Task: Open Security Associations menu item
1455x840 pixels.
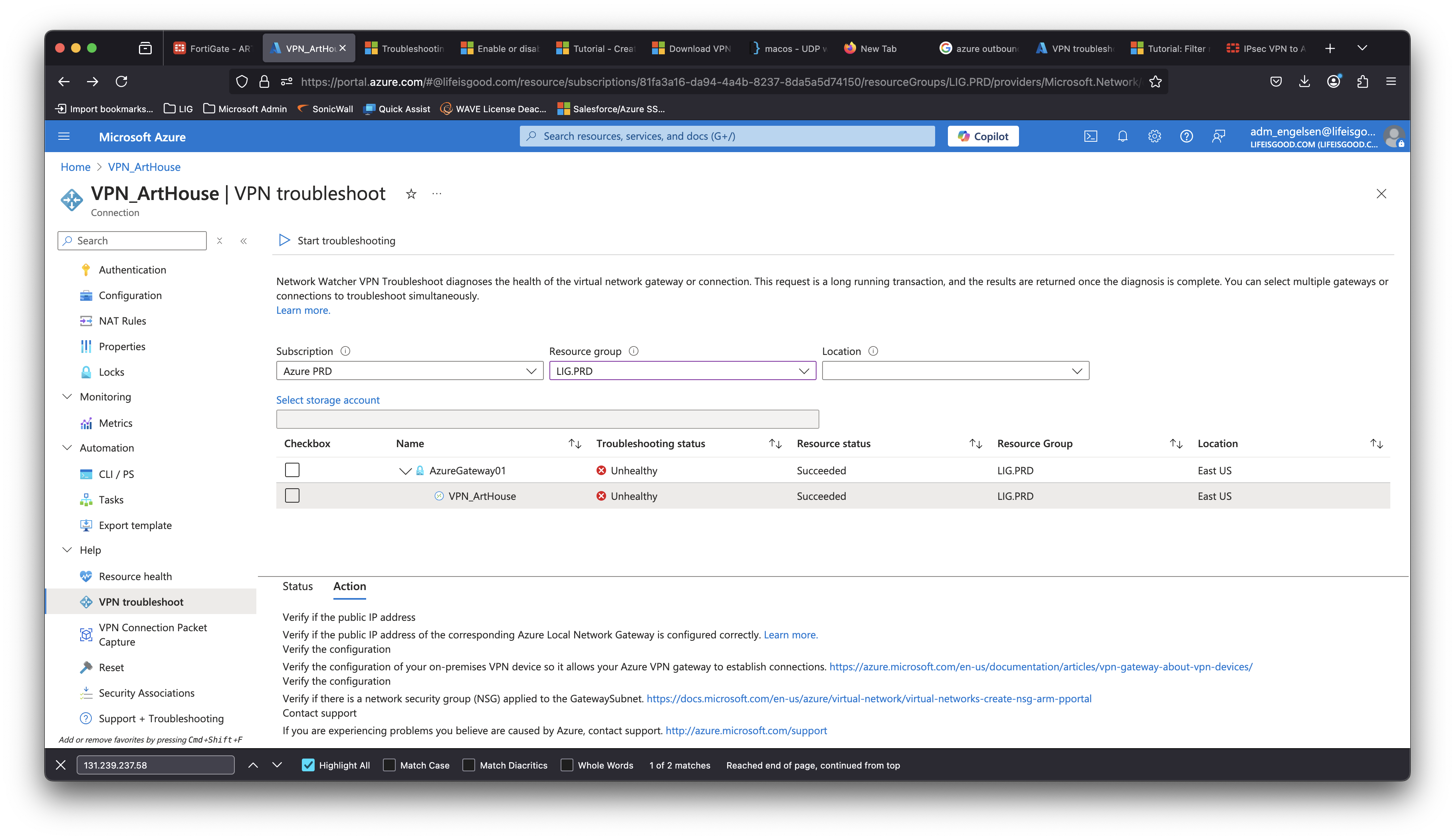Action: [147, 693]
